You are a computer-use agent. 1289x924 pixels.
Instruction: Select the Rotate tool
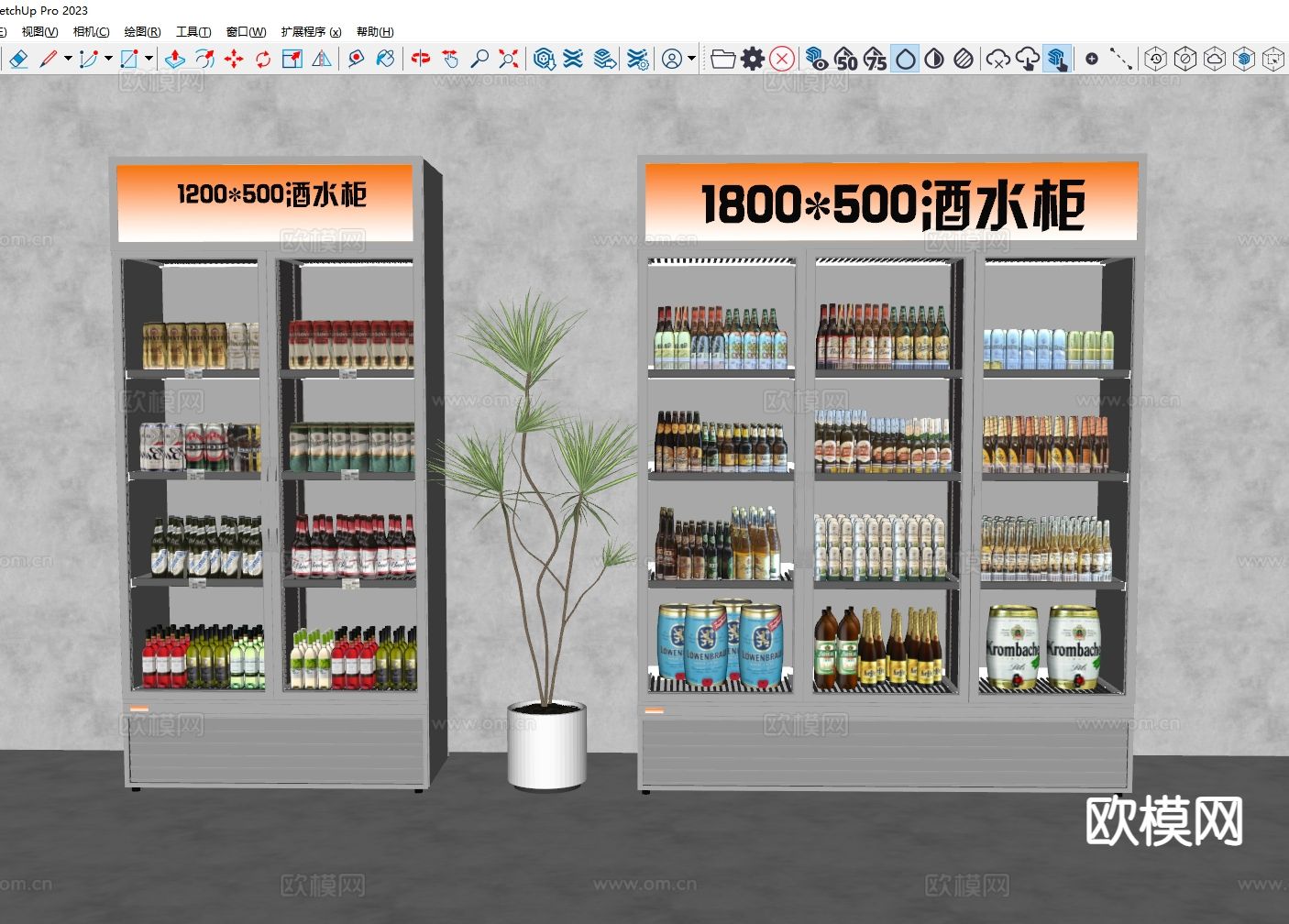tap(264, 58)
